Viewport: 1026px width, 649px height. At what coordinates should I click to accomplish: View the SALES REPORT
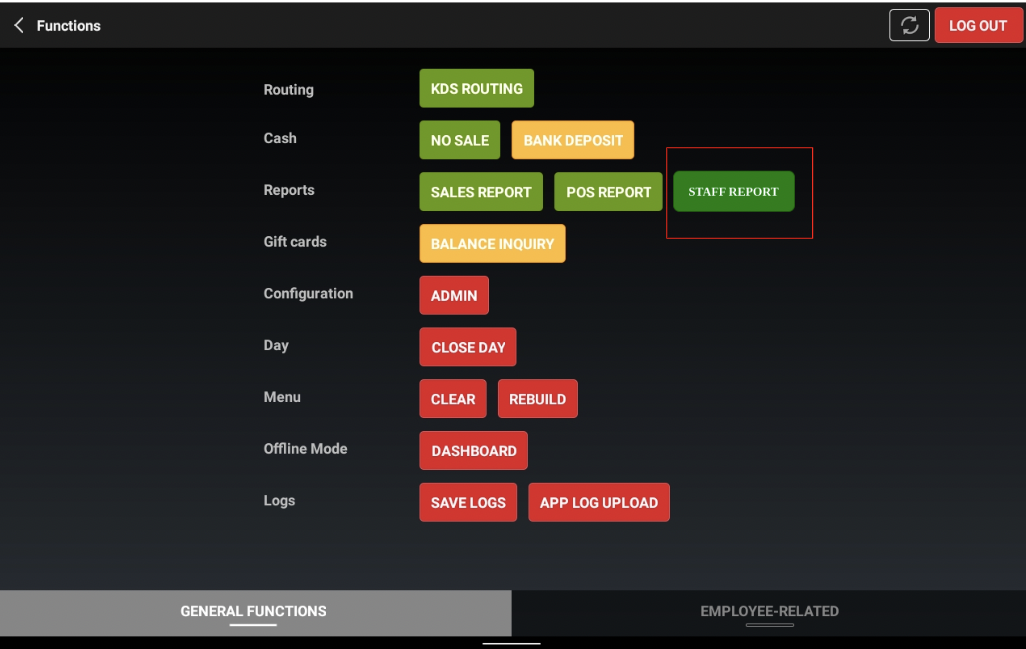click(481, 192)
